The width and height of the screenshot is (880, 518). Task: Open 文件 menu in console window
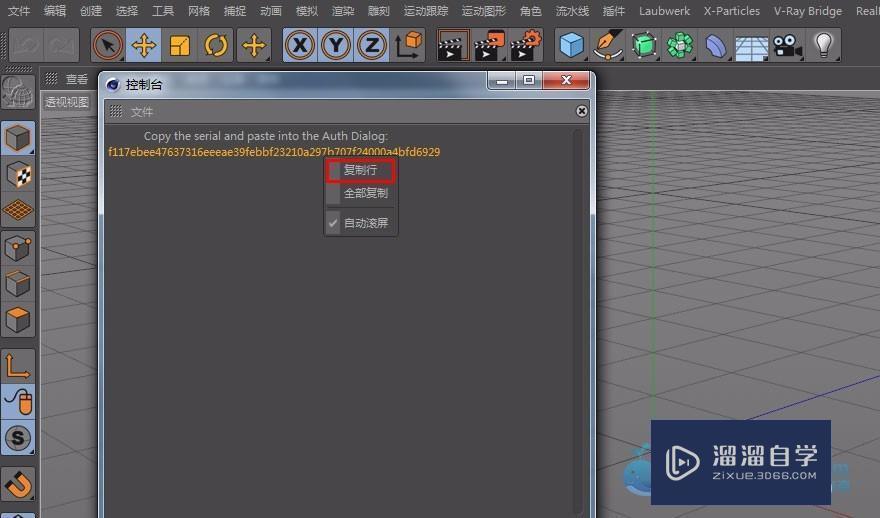(x=141, y=112)
